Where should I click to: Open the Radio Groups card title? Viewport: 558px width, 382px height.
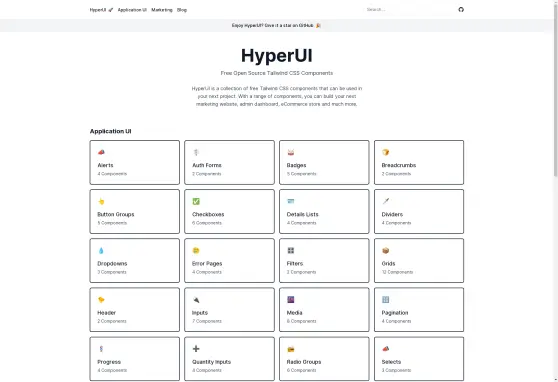(x=304, y=362)
